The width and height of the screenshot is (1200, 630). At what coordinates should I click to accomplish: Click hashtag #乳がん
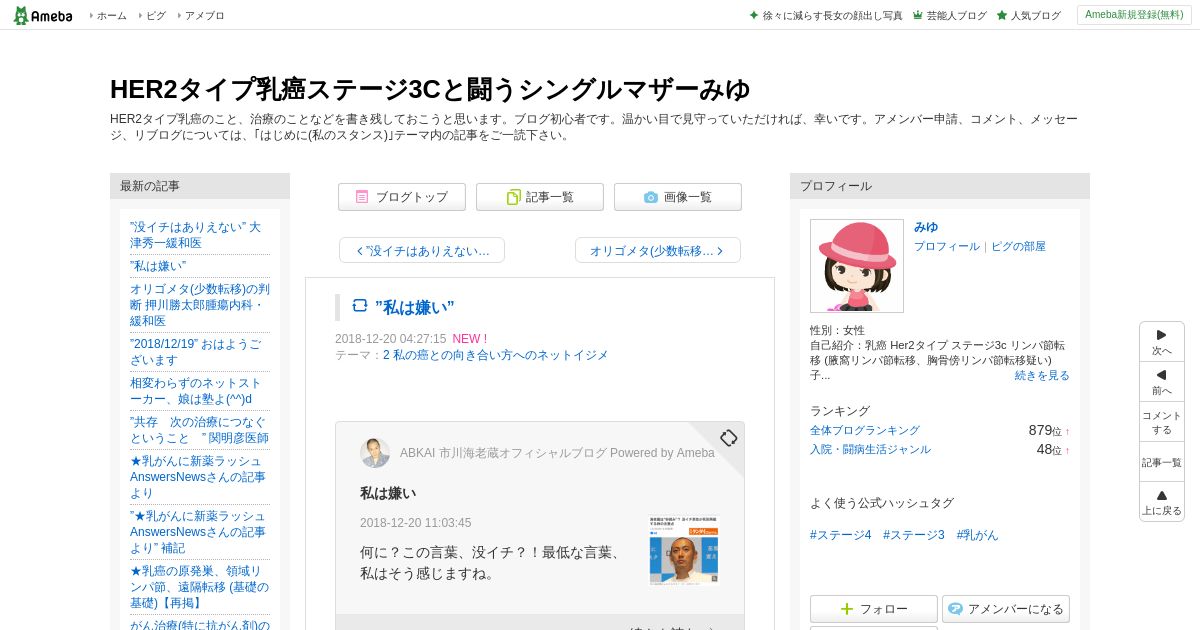click(977, 535)
